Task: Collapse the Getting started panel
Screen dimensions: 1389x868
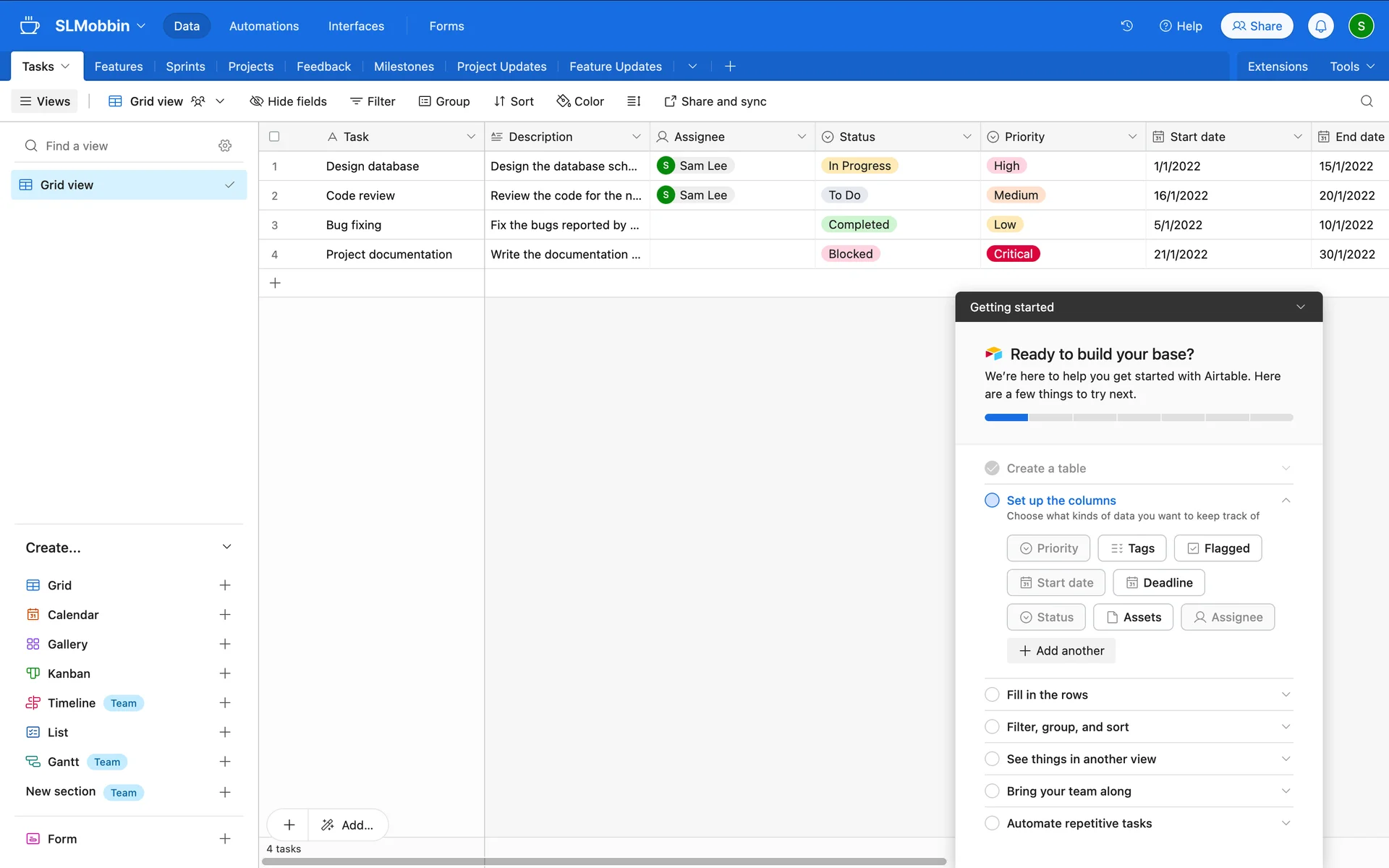Action: [x=1300, y=307]
